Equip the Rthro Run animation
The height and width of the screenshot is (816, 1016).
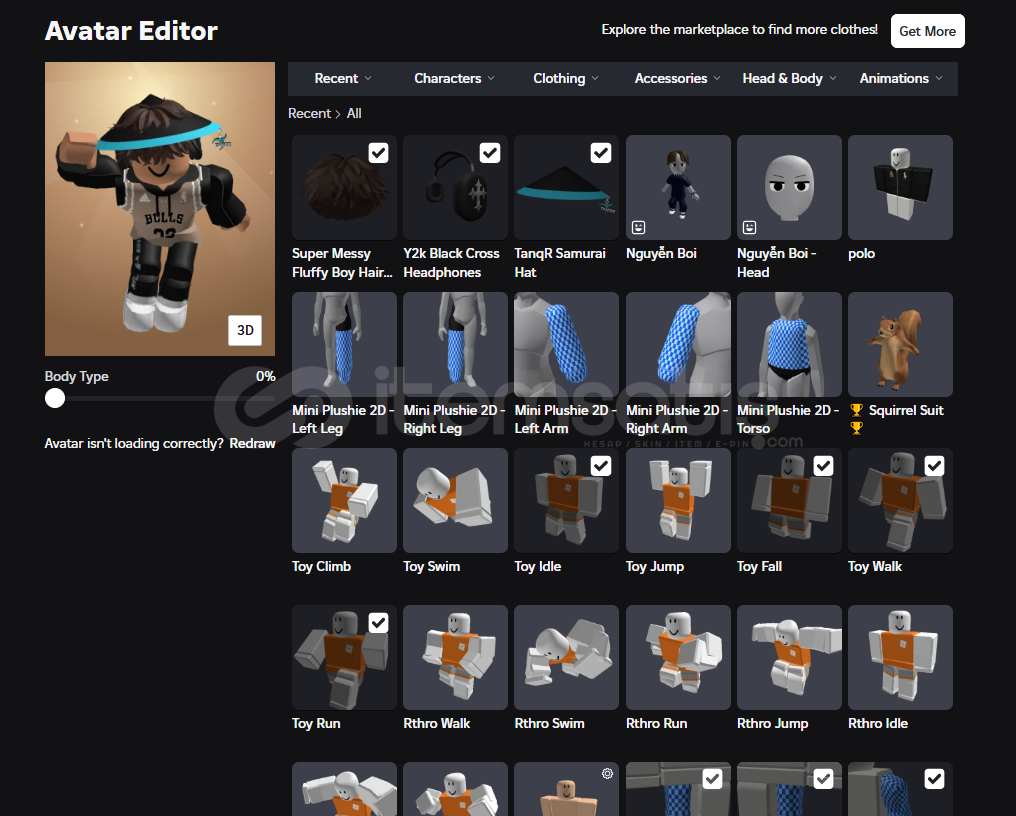tap(678, 657)
